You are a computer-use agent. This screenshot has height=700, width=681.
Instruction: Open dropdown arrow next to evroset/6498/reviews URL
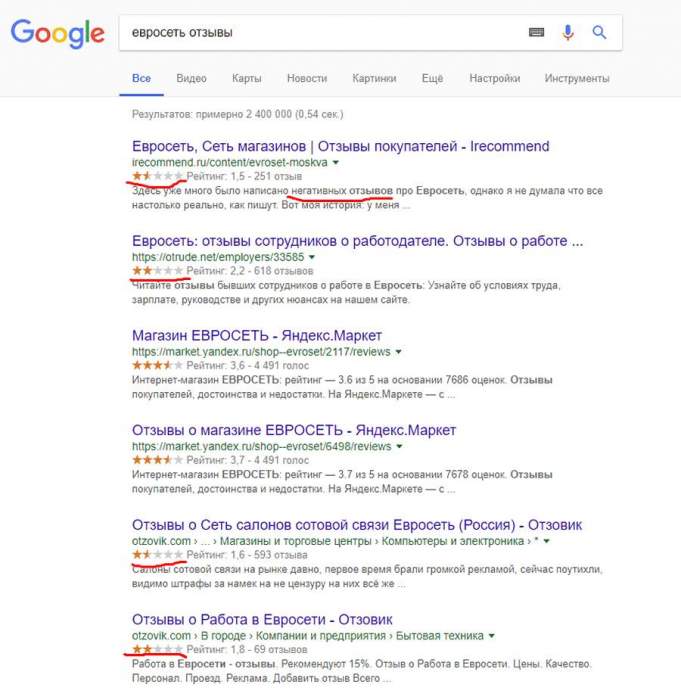pos(399,447)
